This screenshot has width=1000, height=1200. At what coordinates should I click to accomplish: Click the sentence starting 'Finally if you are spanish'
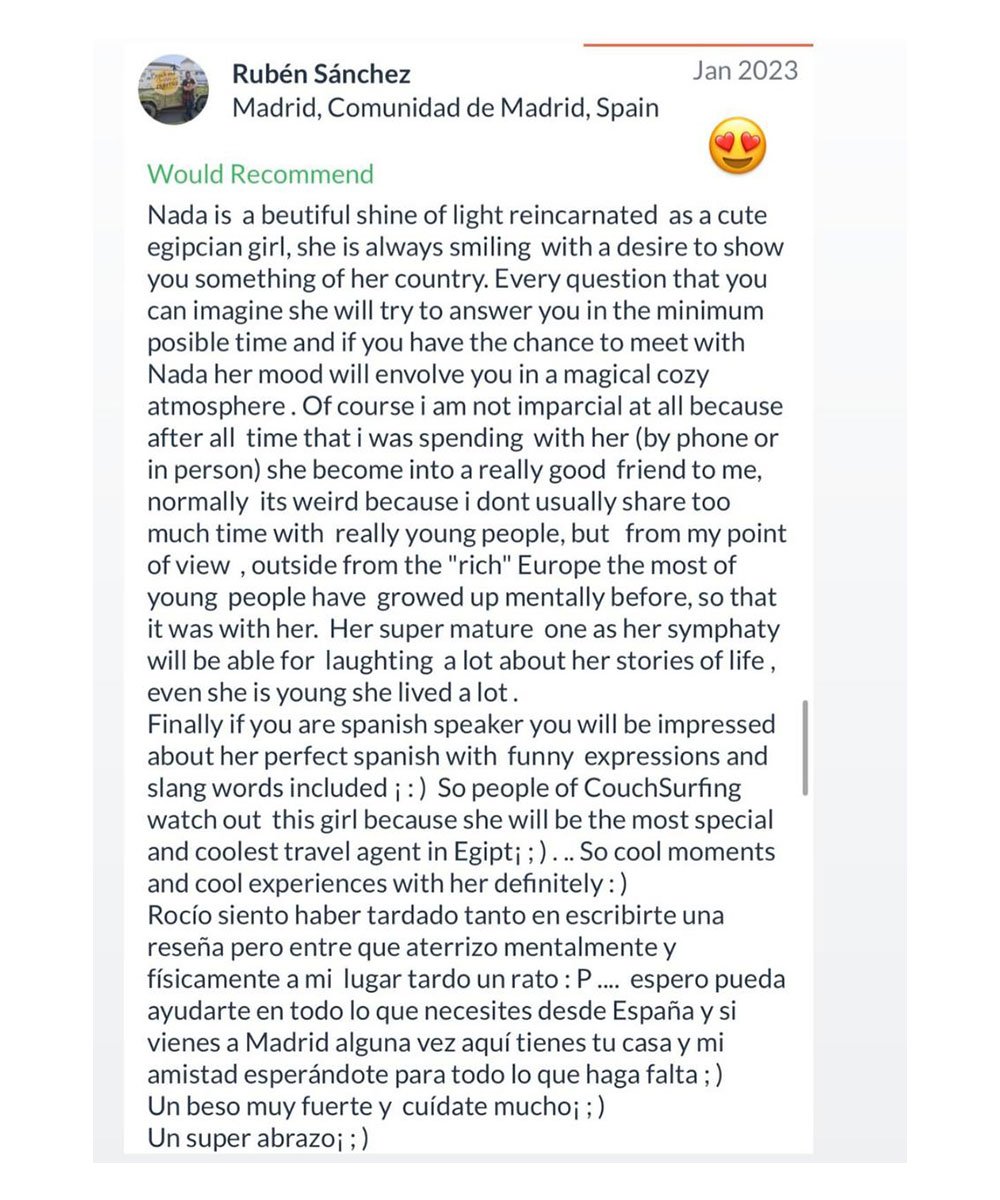click(461, 724)
